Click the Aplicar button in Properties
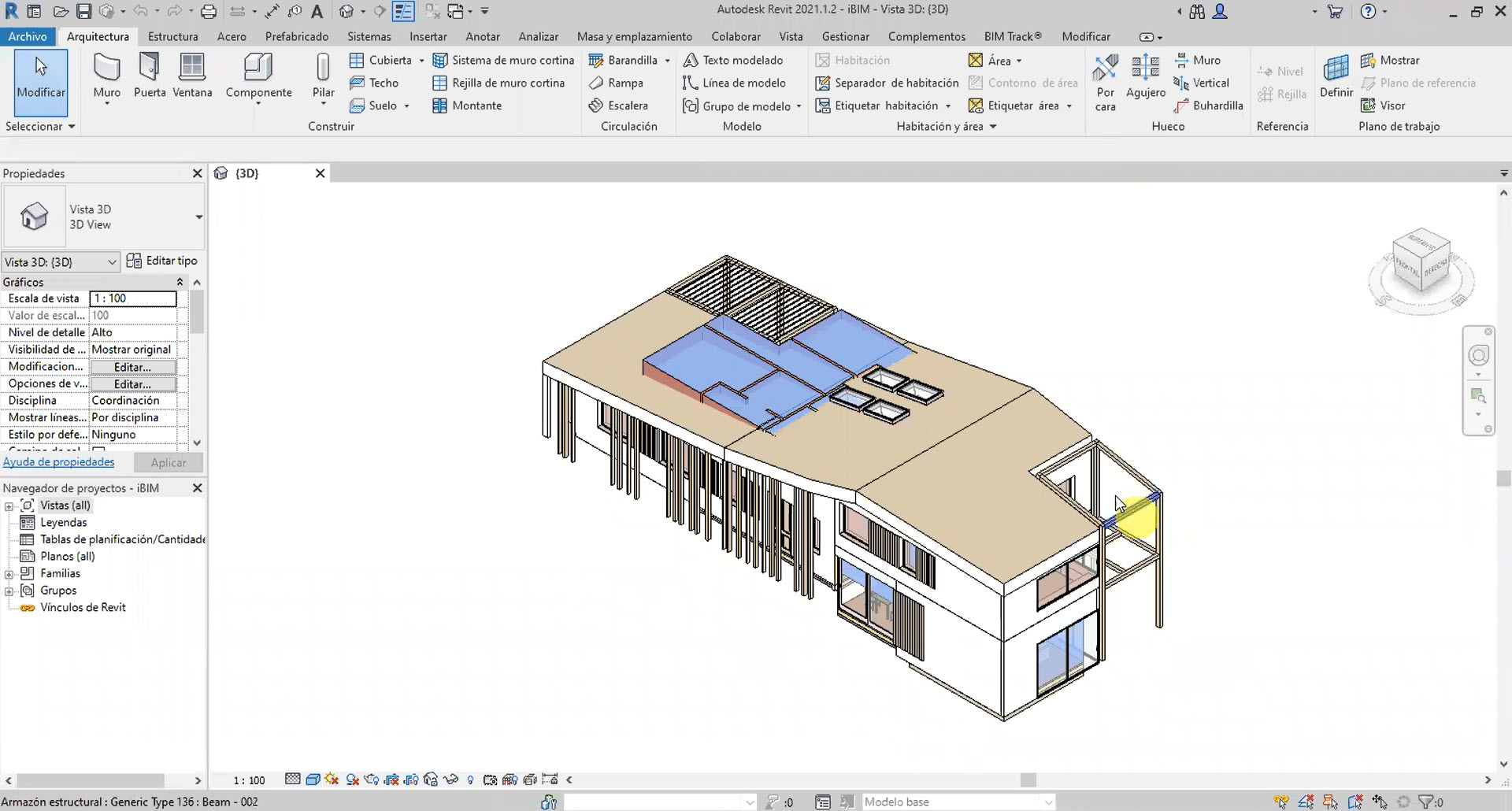Image resolution: width=1512 pixels, height=811 pixels. (x=169, y=462)
